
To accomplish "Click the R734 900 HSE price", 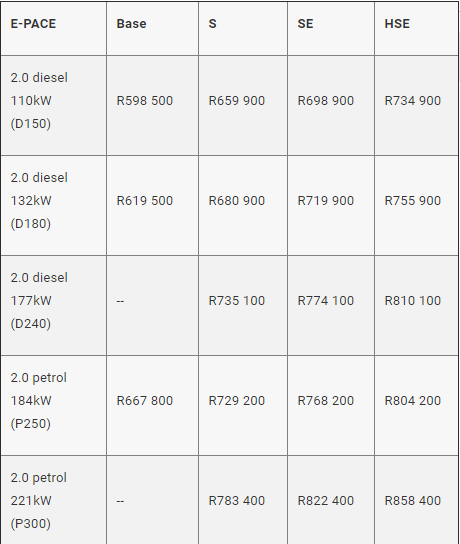I will click(413, 101).
